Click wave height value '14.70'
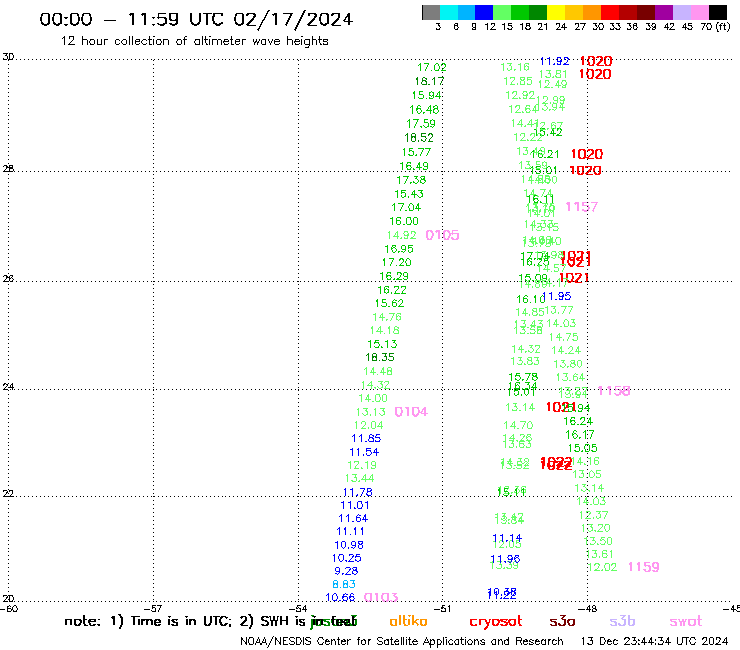740x650 pixels. click(518, 426)
